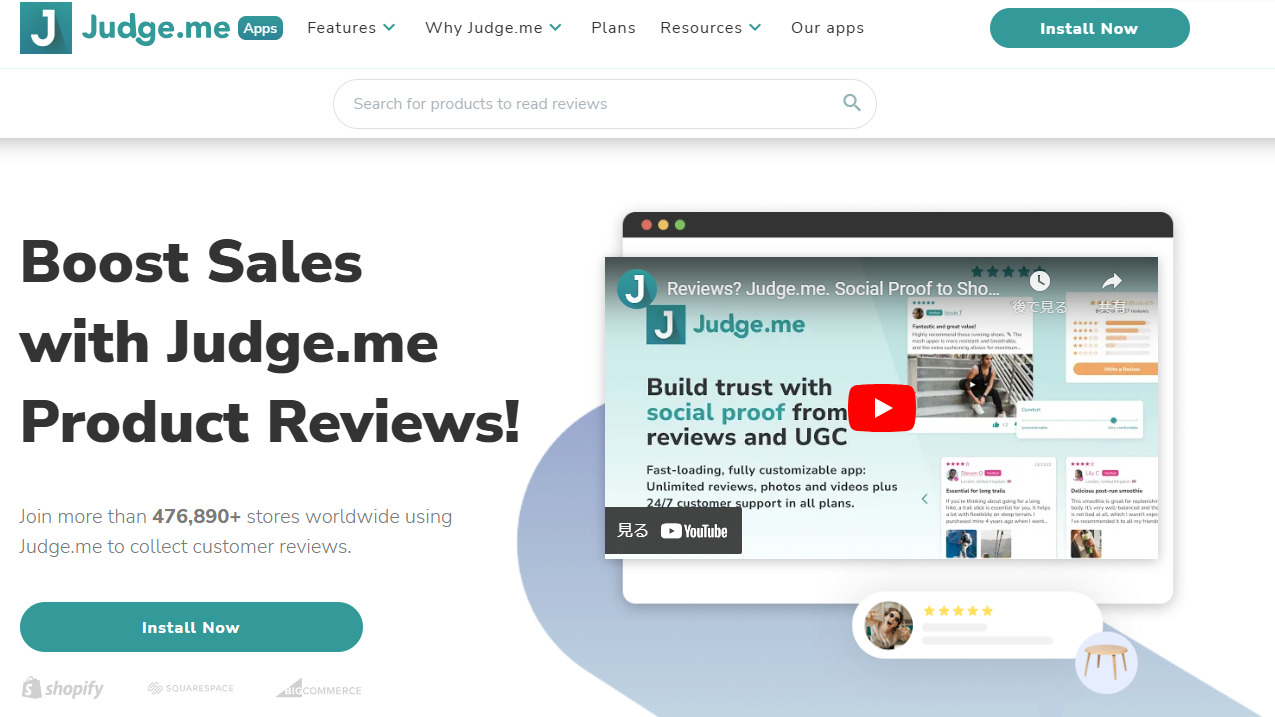This screenshot has height=717, width=1275.
Task: Expand the Resources dropdown menu
Action: pos(711,28)
